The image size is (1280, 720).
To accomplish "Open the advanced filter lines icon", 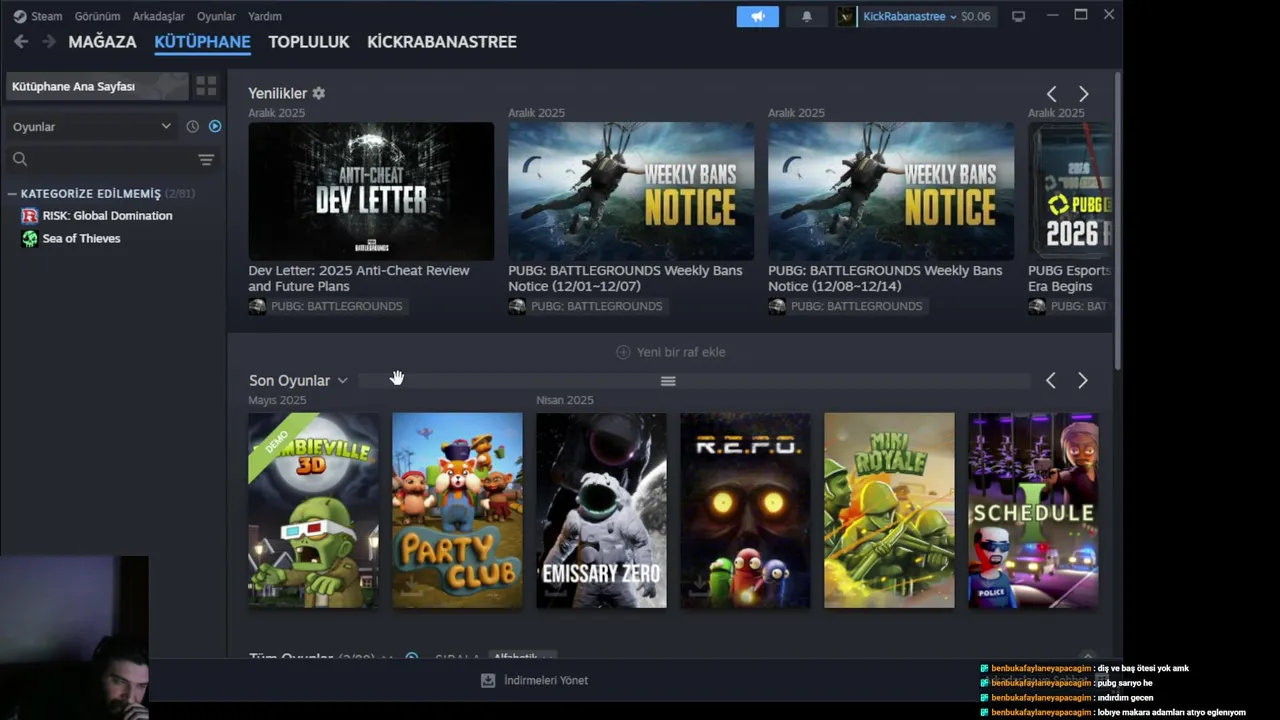I will tap(206, 159).
